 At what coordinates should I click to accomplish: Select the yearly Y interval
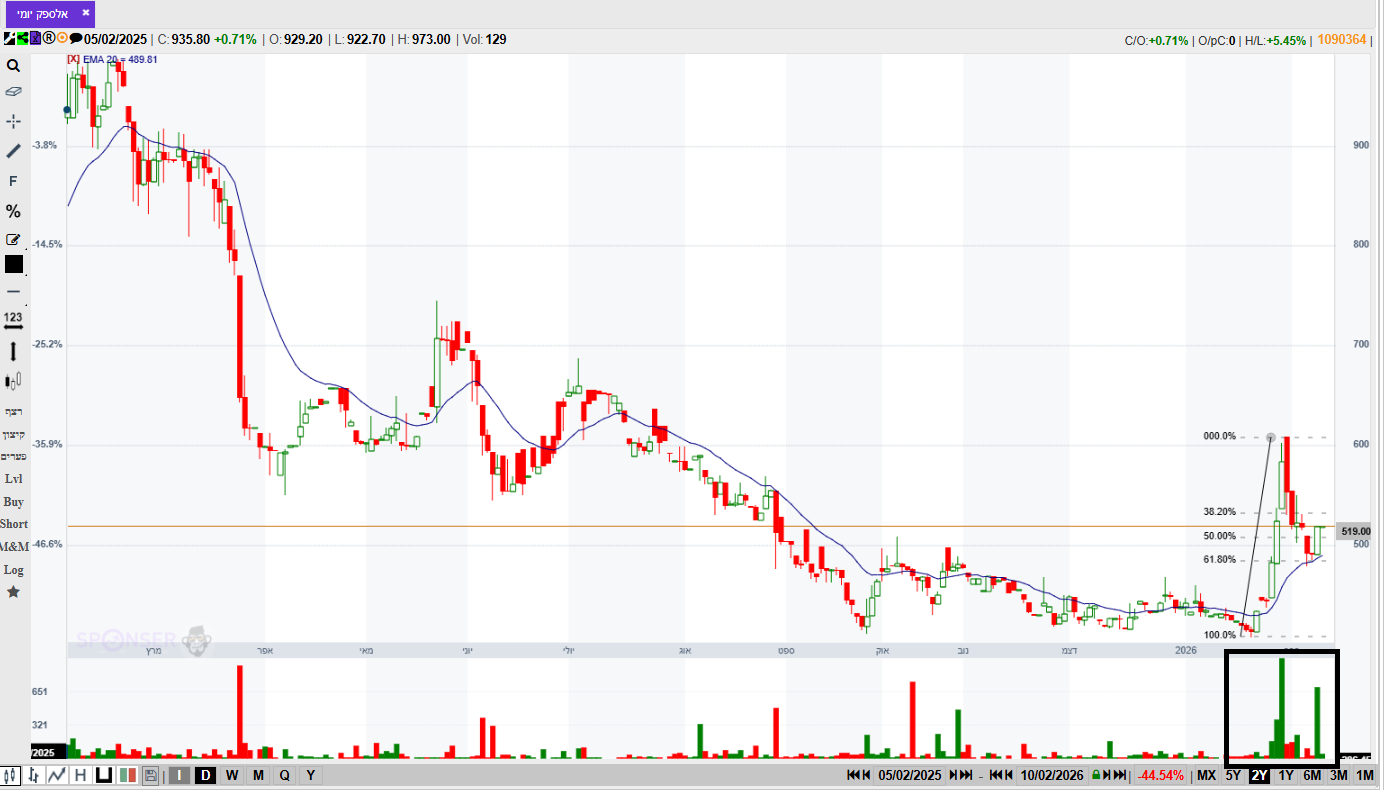point(310,775)
